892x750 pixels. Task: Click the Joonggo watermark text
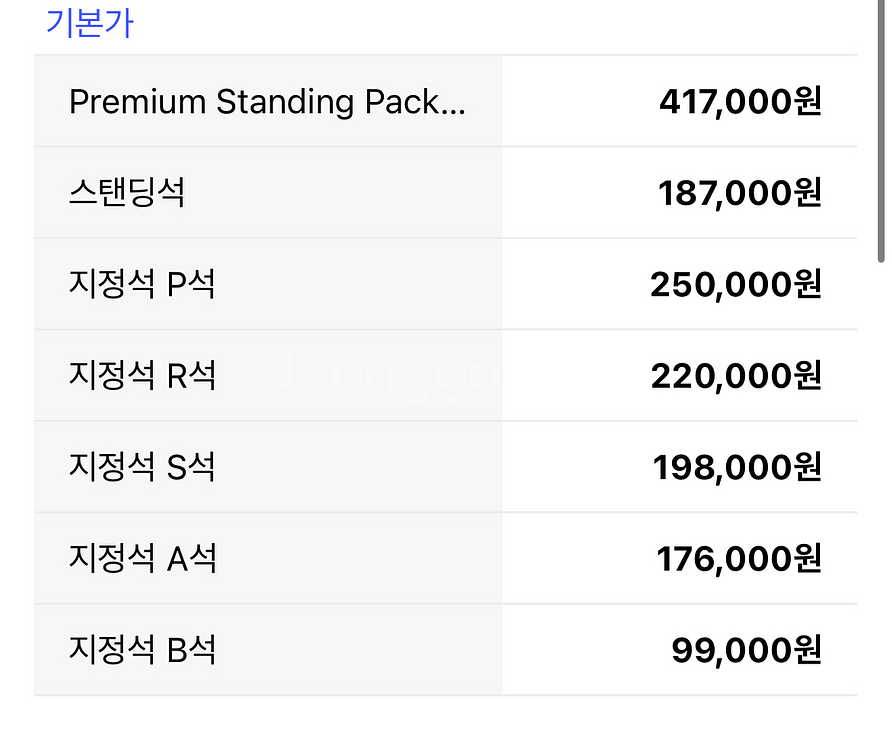pos(386,372)
